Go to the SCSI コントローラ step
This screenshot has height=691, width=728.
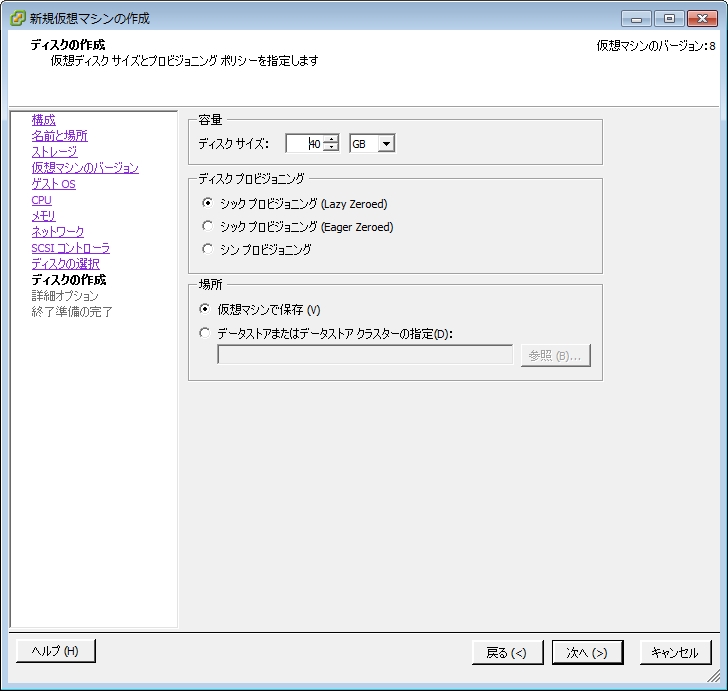[71, 248]
